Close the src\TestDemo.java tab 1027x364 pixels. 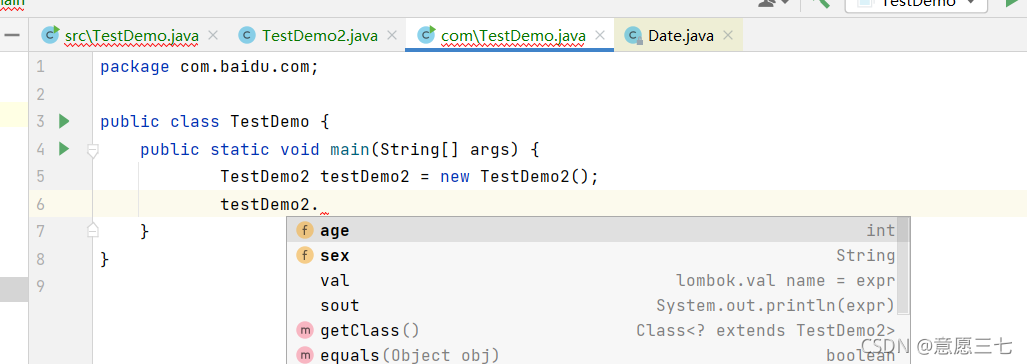point(212,35)
